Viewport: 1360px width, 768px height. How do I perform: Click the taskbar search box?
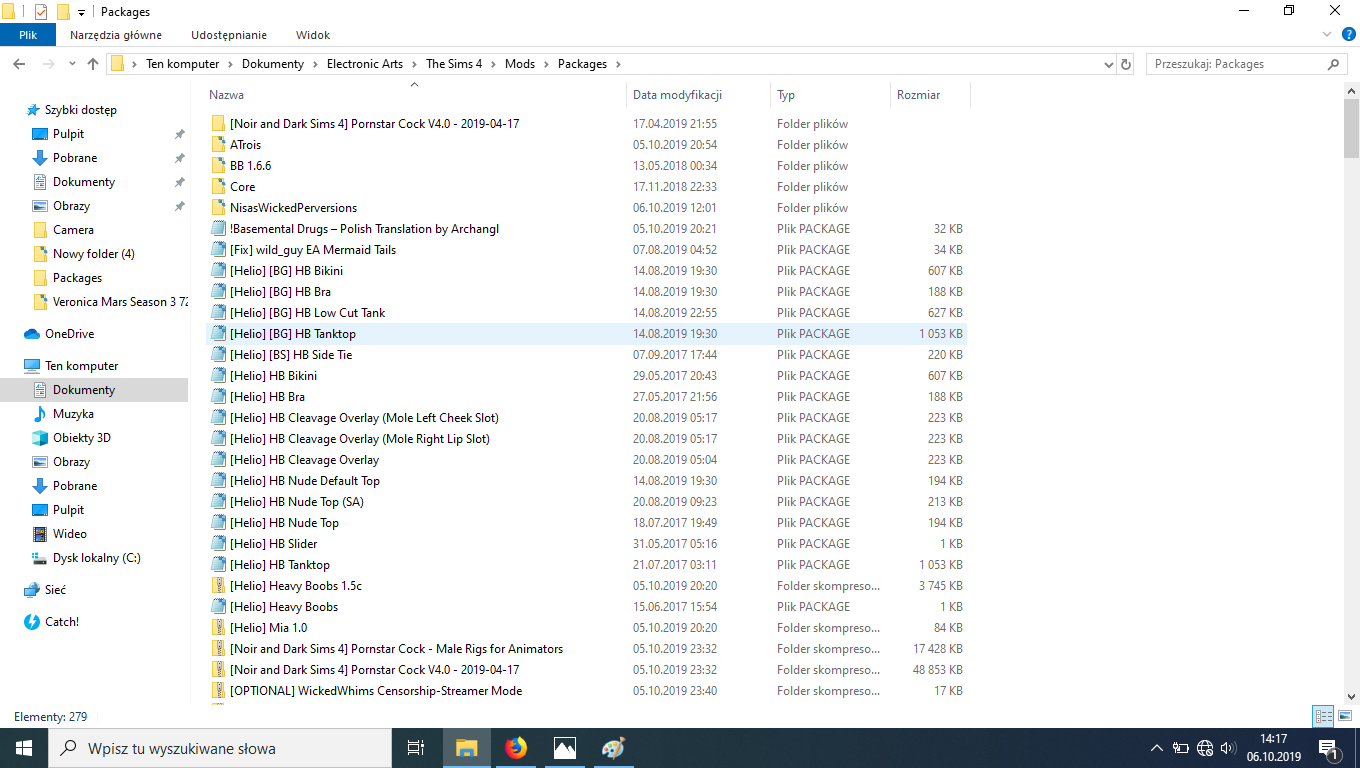[x=220, y=748]
